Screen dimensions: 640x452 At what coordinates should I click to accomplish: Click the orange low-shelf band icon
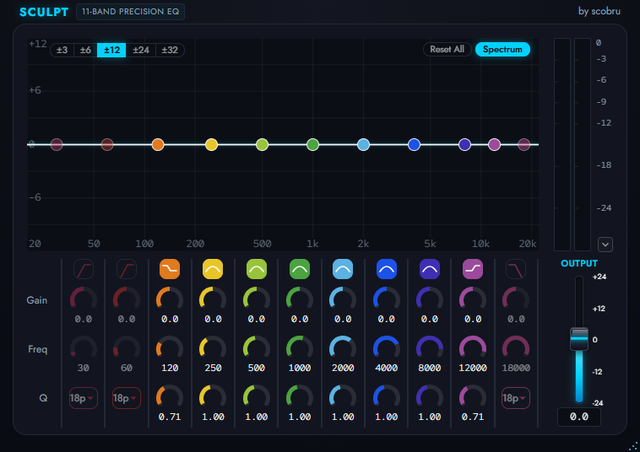pyautogui.click(x=170, y=269)
